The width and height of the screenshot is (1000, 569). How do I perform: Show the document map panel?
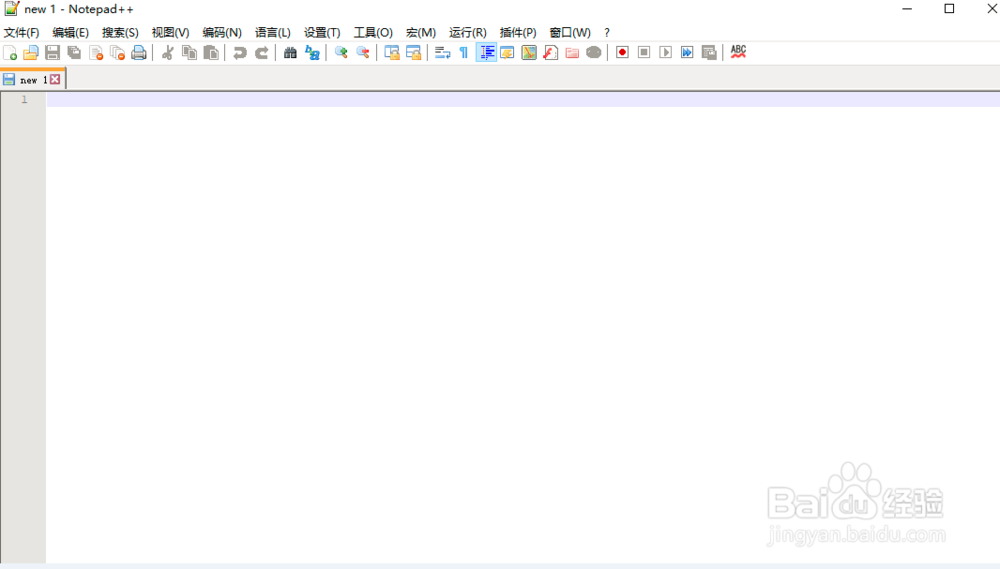(529, 53)
